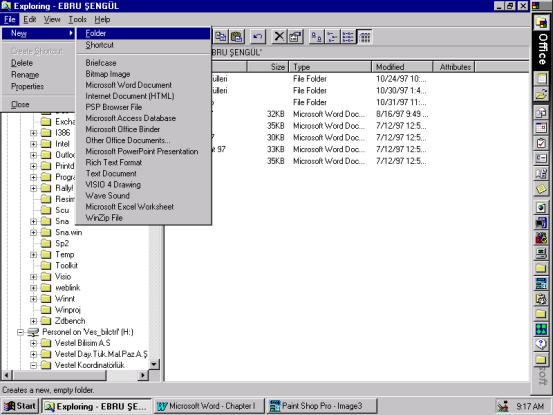Click the tree pane scroll-right arrow

tap(142, 375)
